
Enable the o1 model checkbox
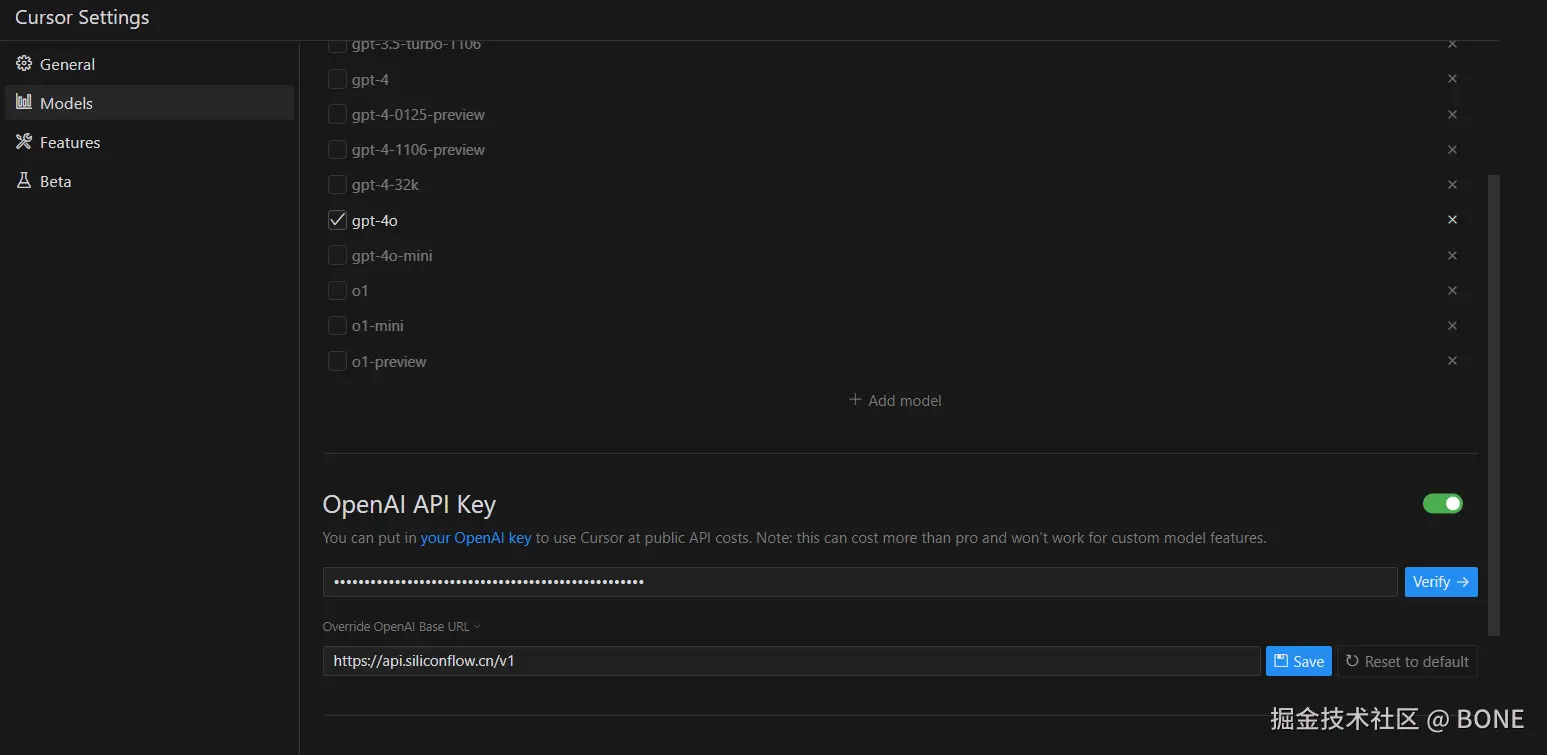pyautogui.click(x=337, y=290)
